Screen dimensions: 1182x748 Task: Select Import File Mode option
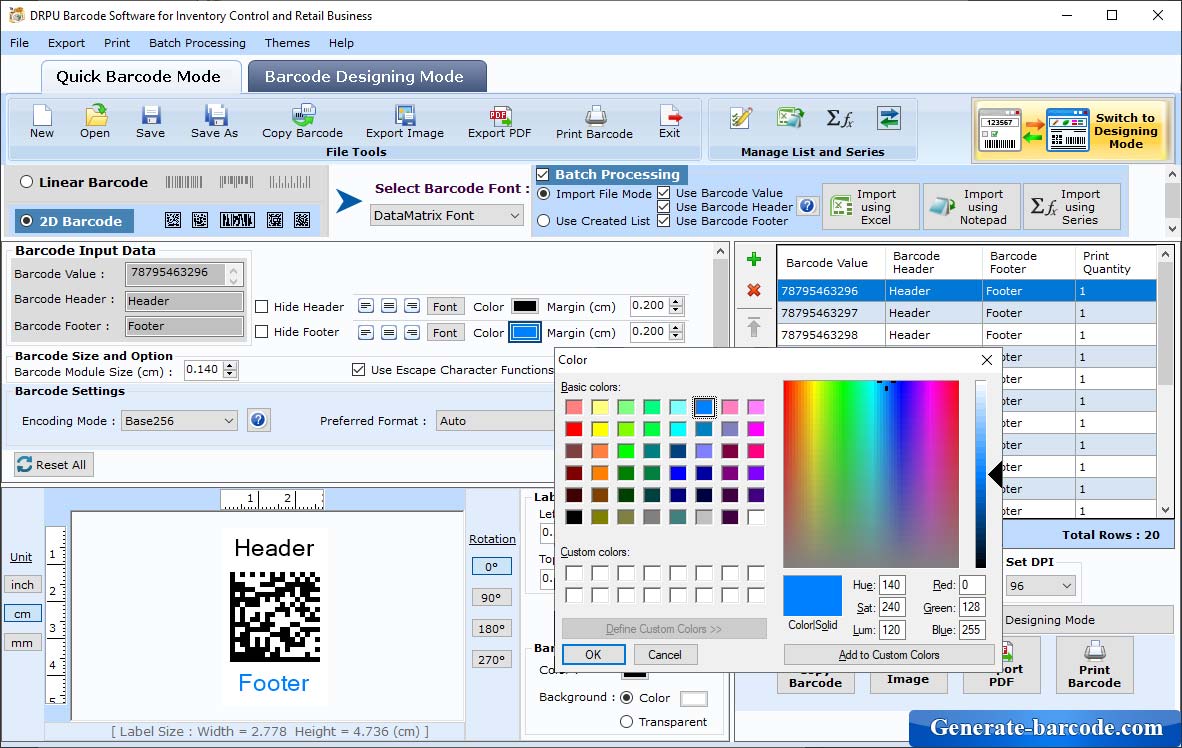click(544, 194)
